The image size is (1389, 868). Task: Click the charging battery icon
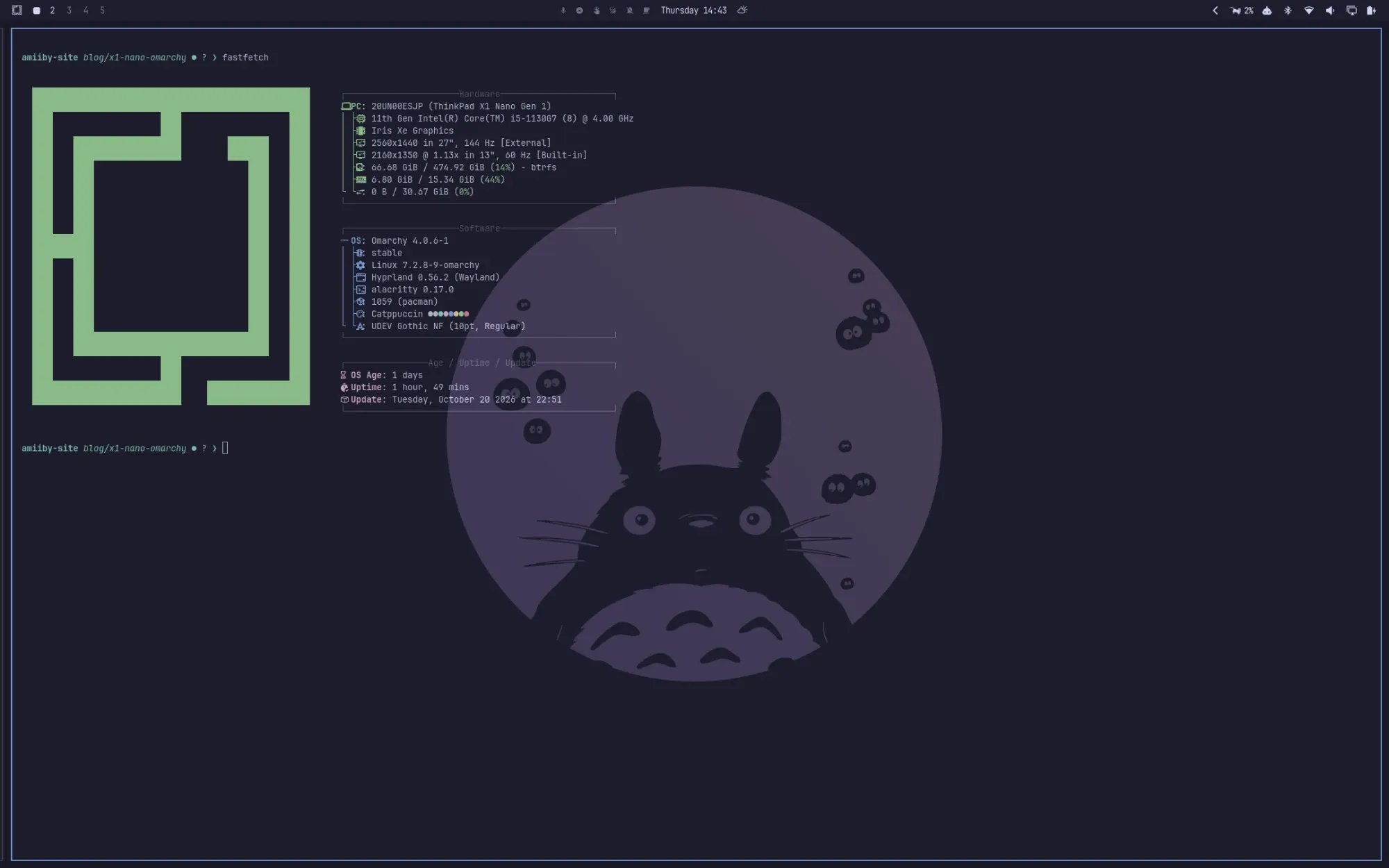[x=1372, y=10]
